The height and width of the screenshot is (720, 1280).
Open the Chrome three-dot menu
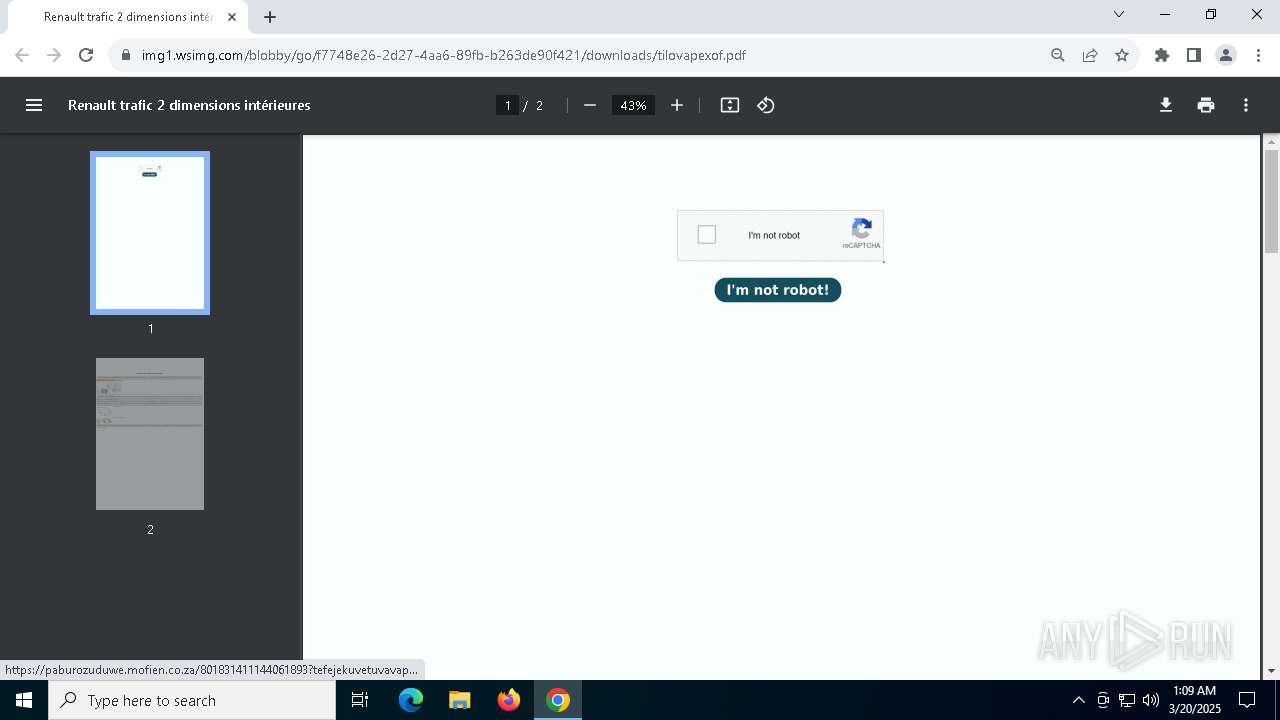[1257, 55]
